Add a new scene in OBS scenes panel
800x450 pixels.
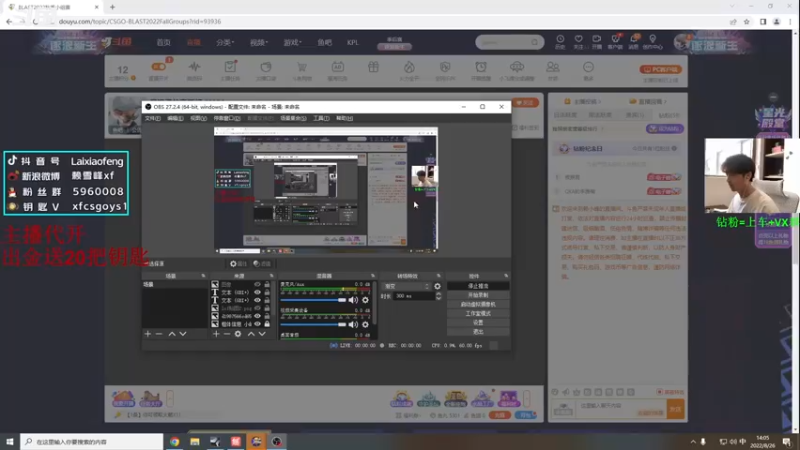[148, 334]
